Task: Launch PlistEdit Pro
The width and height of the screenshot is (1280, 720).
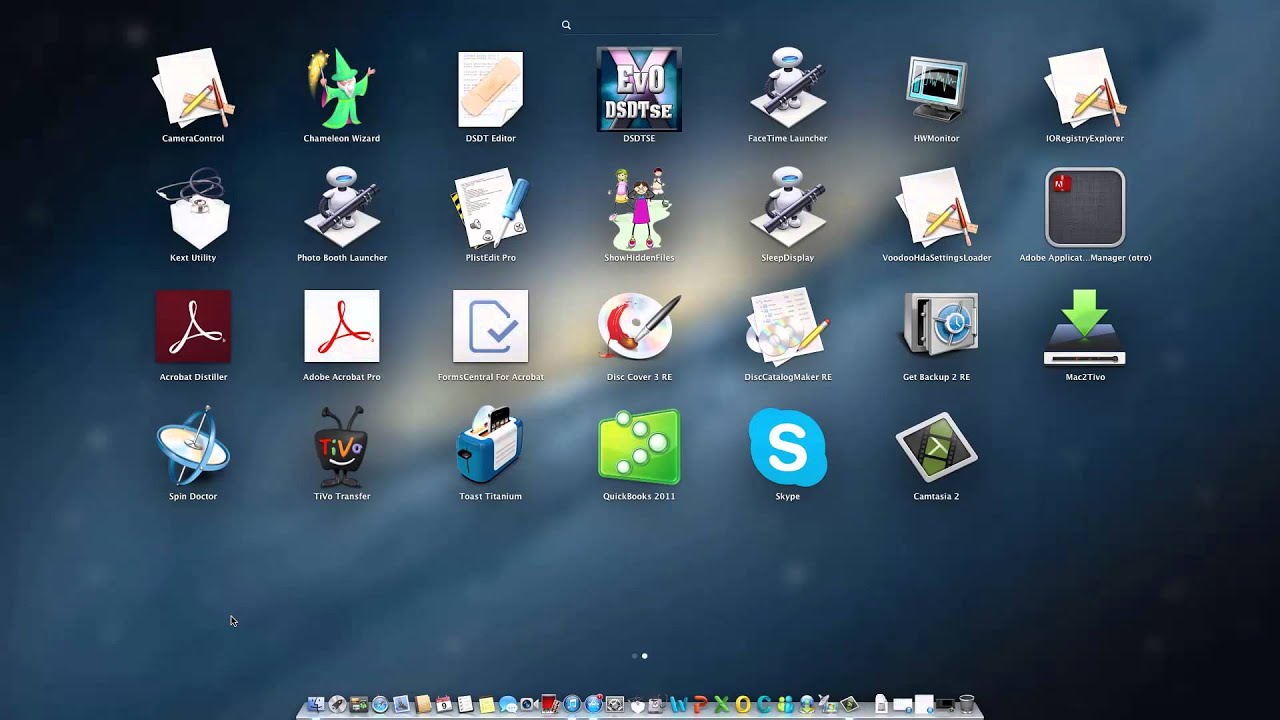Action: [490, 208]
